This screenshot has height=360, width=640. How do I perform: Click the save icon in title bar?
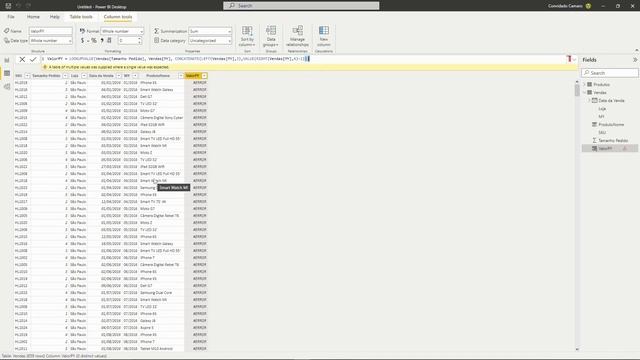8,6
